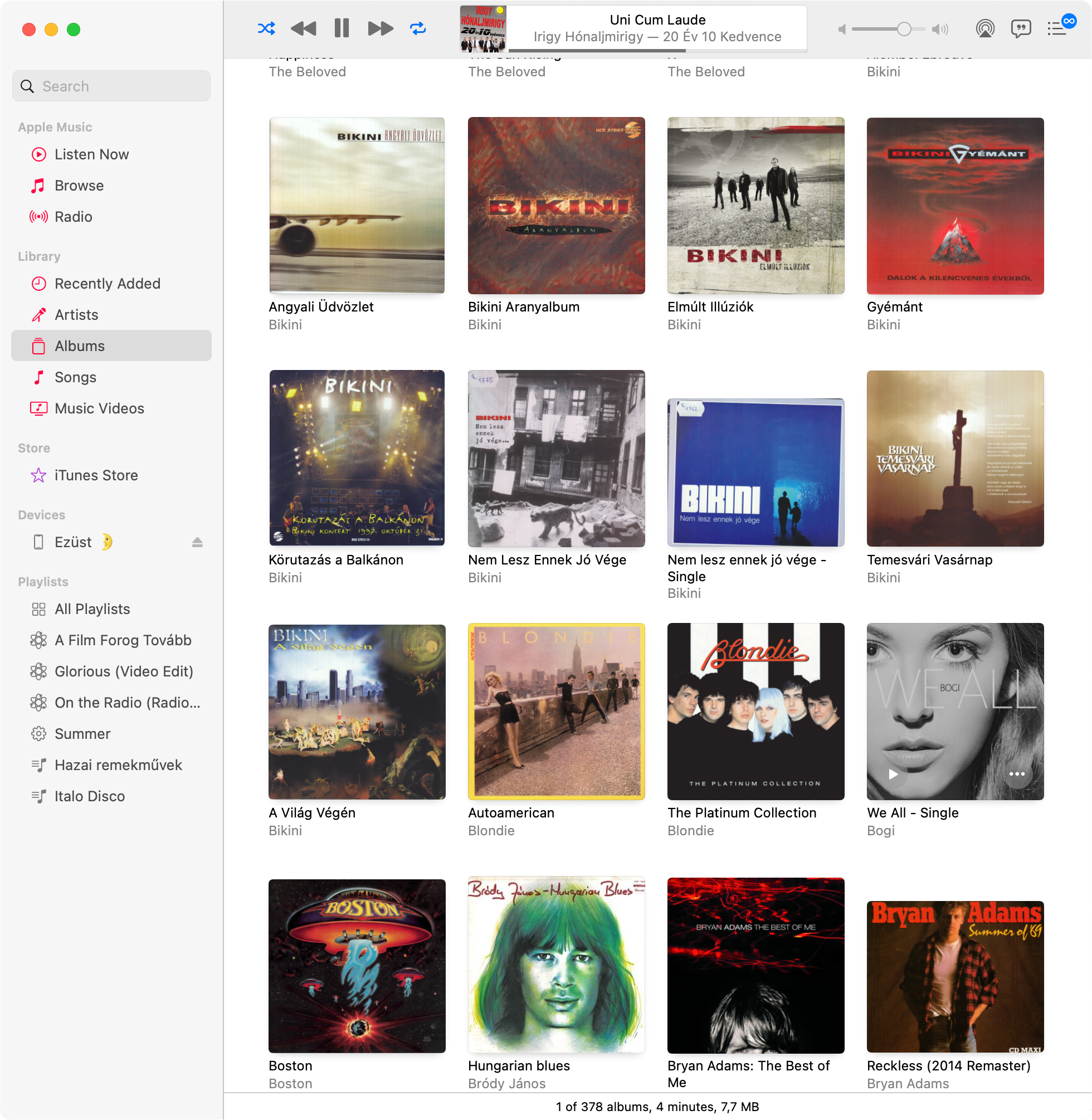Click the Summer smart playlist gear icon
The width and height of the screenshot is (1092, 1120).
(x=38, y=733)
